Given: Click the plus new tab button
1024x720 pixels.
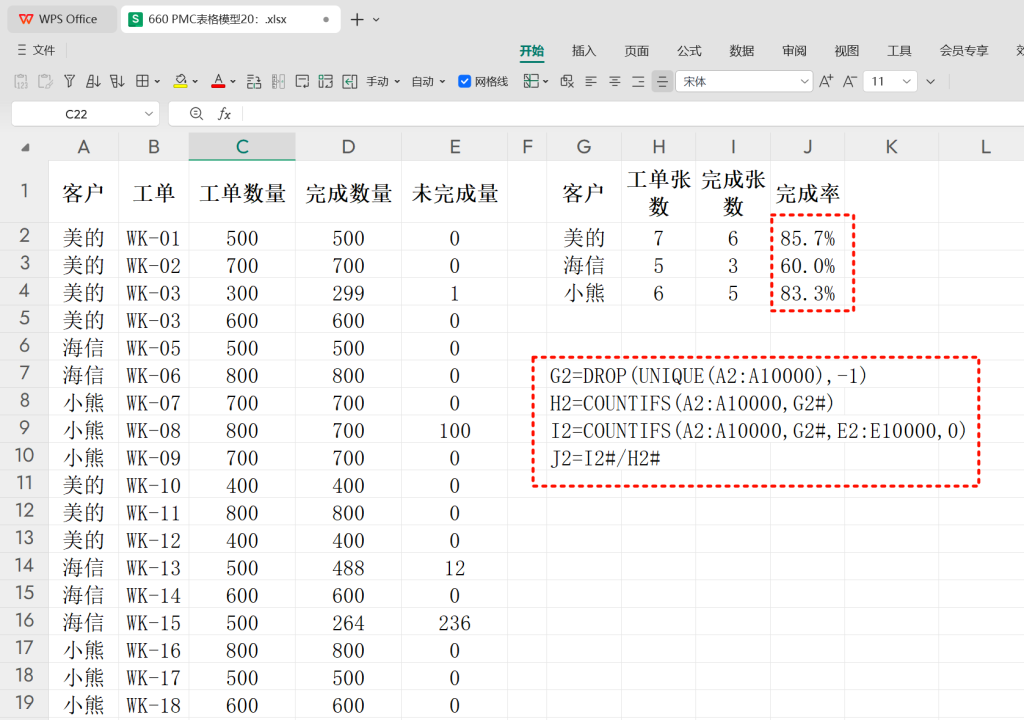Looking at the screenshot, I should (x=357, y=20).
